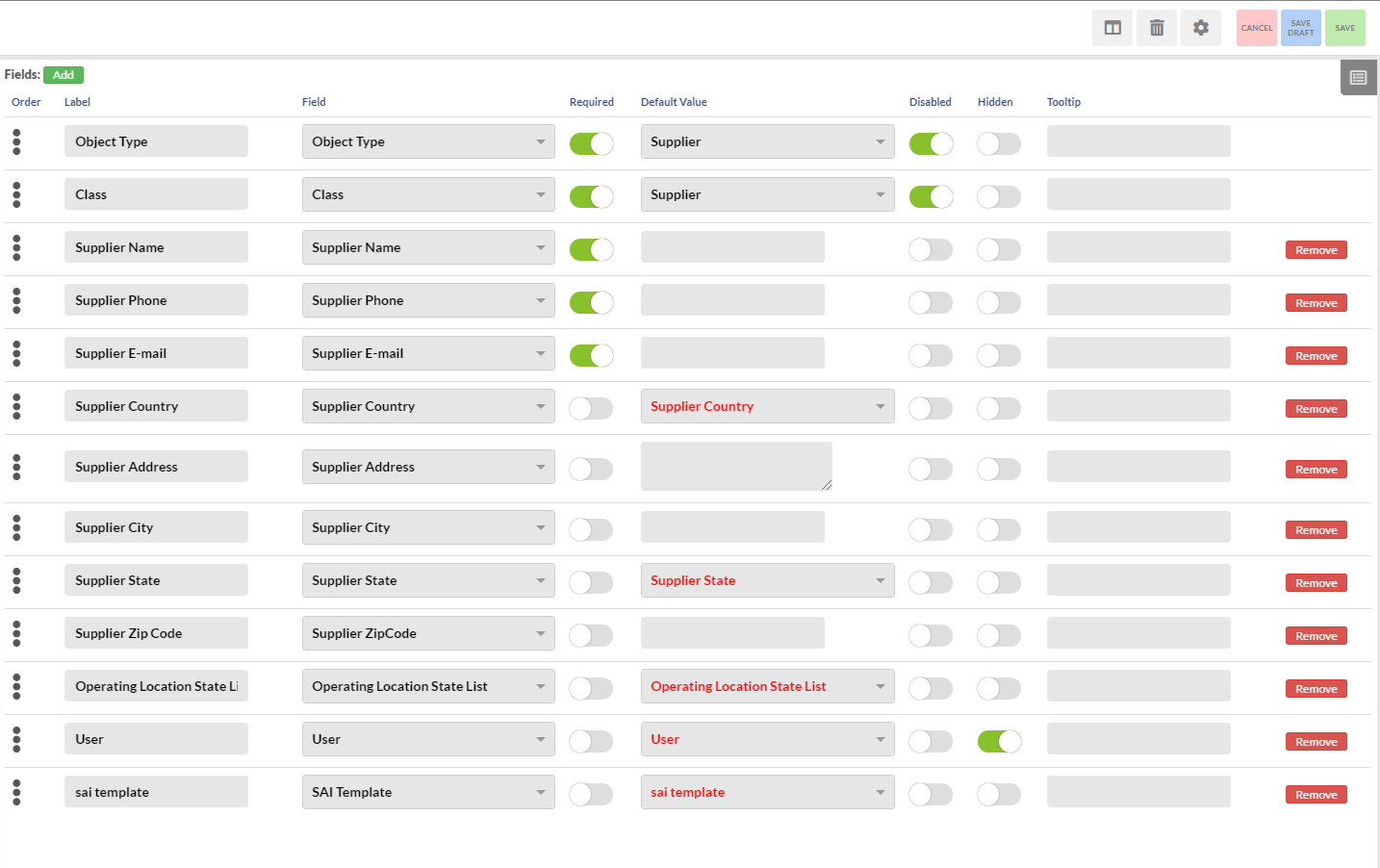
Task: Click the trash delete icon in the toolbar
Action: pyautogui.click(x=1156, y=27)
